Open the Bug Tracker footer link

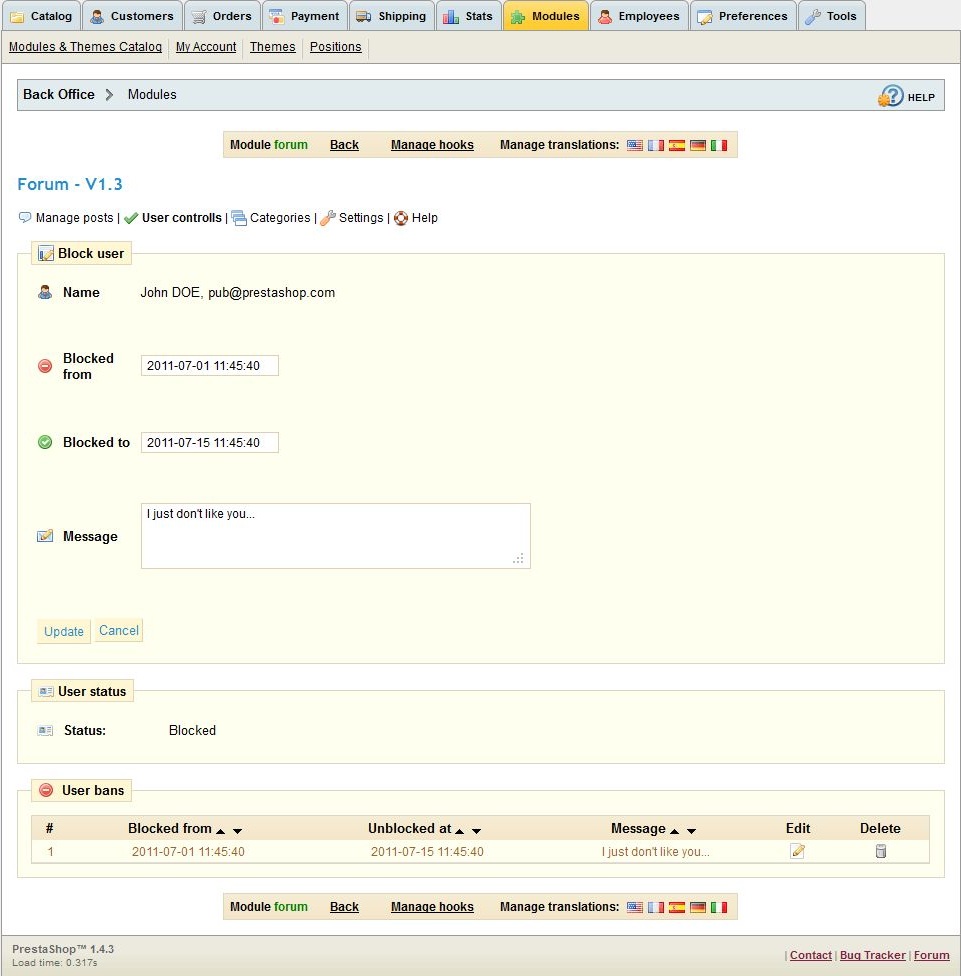[872, 955]
